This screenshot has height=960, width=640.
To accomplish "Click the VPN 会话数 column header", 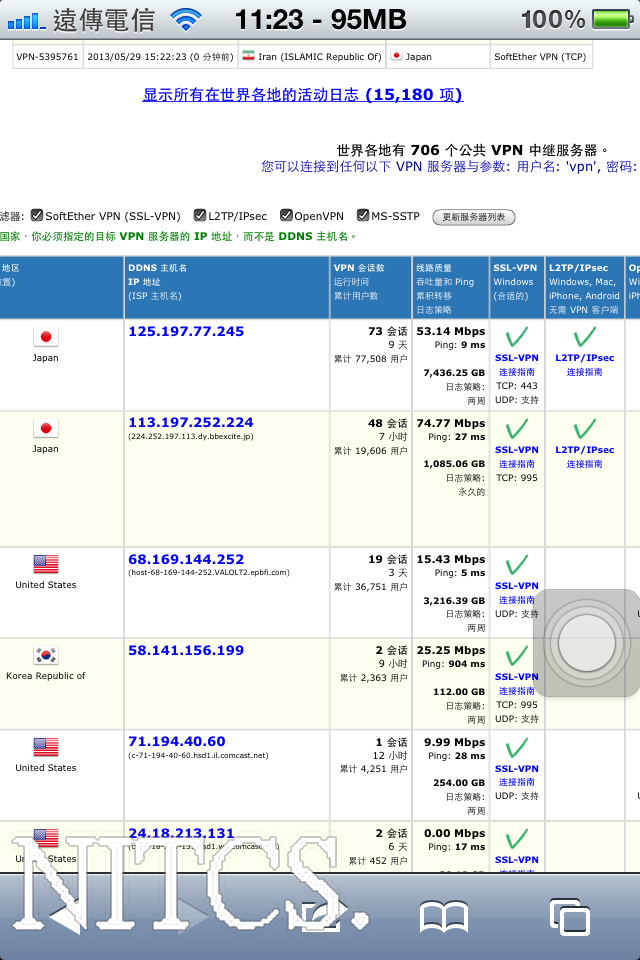I will tap(371, 287).
